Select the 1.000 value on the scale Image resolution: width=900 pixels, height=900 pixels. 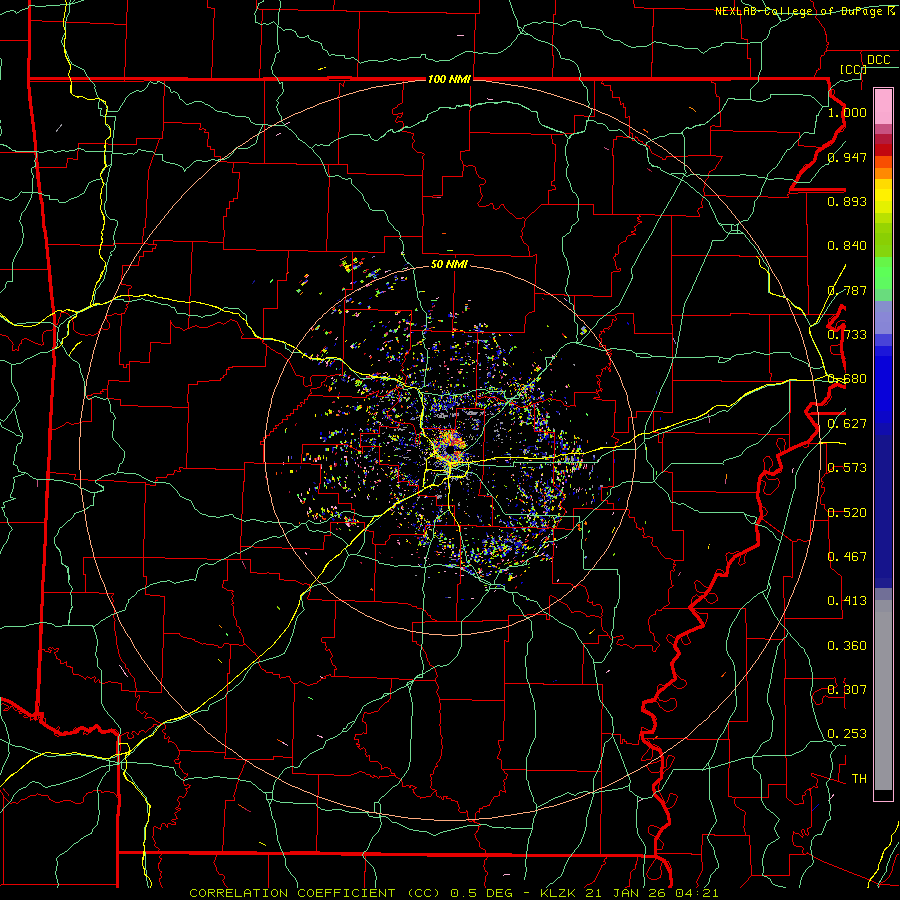pos(847,112)
